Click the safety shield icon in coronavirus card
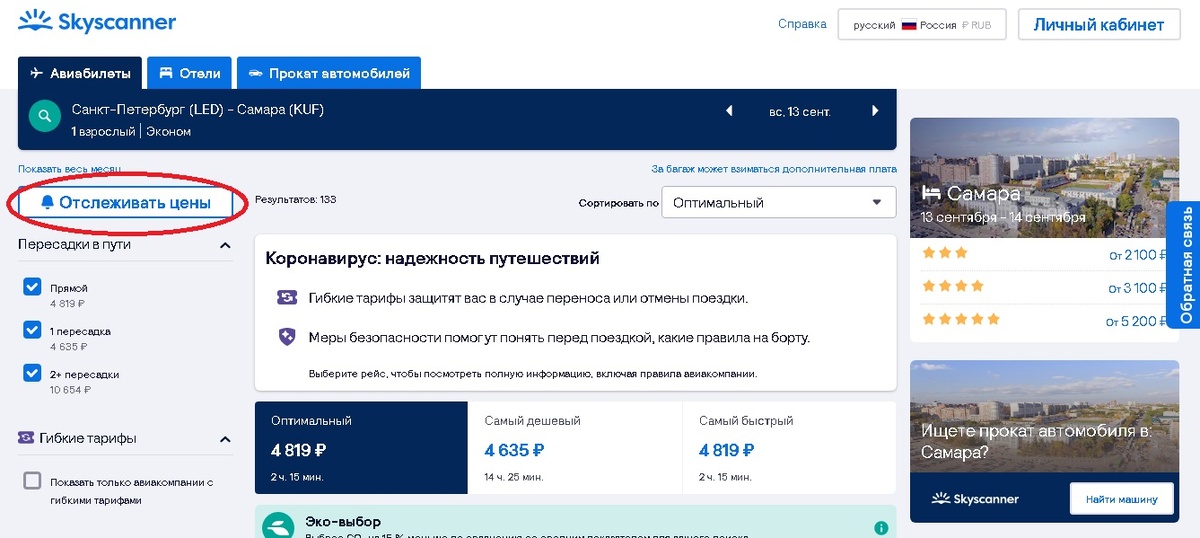The width and height of the screenshot is (1200, 538). [x=287, y=337]
